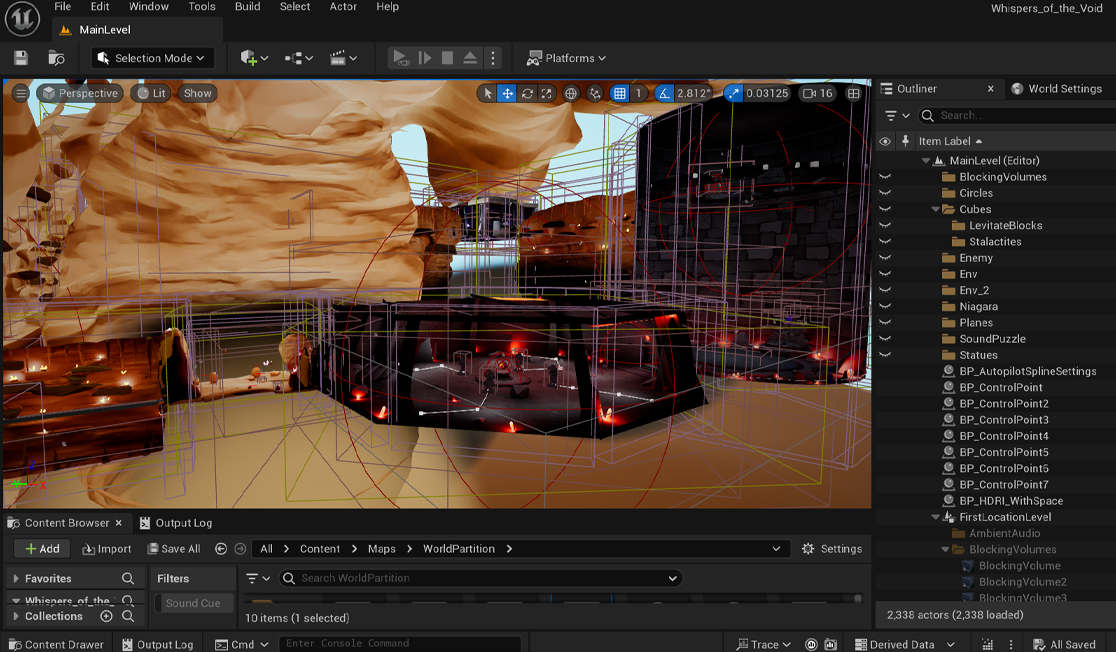Click the Resume/Step play button

425,58
